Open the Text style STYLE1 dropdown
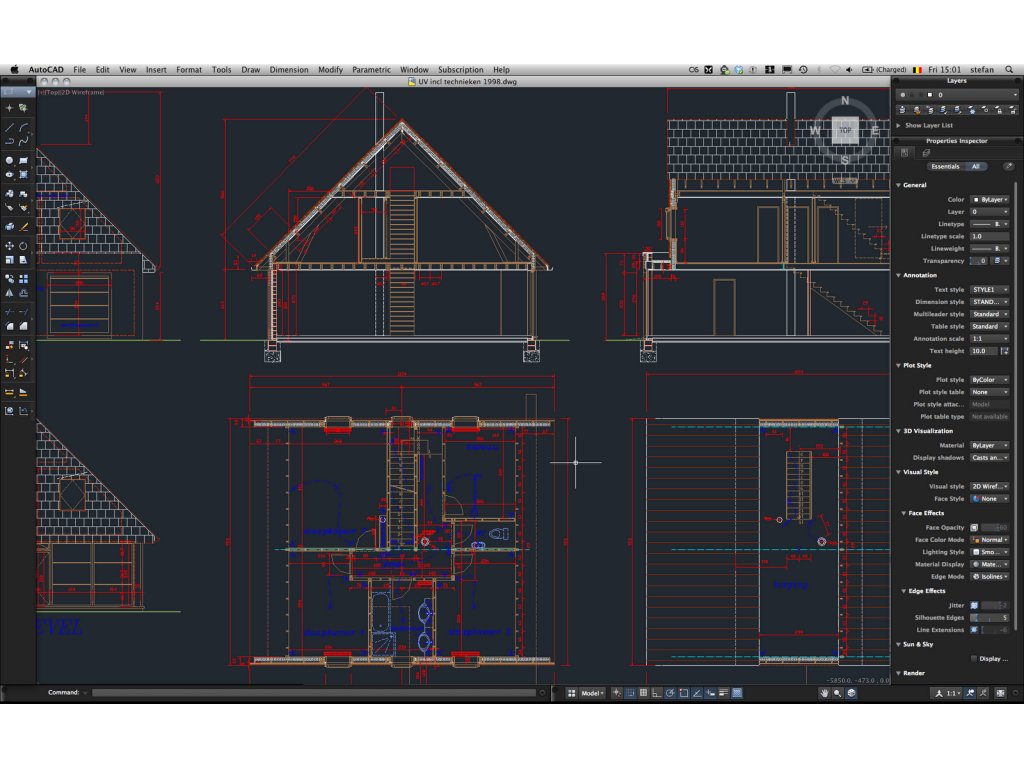 989,289
